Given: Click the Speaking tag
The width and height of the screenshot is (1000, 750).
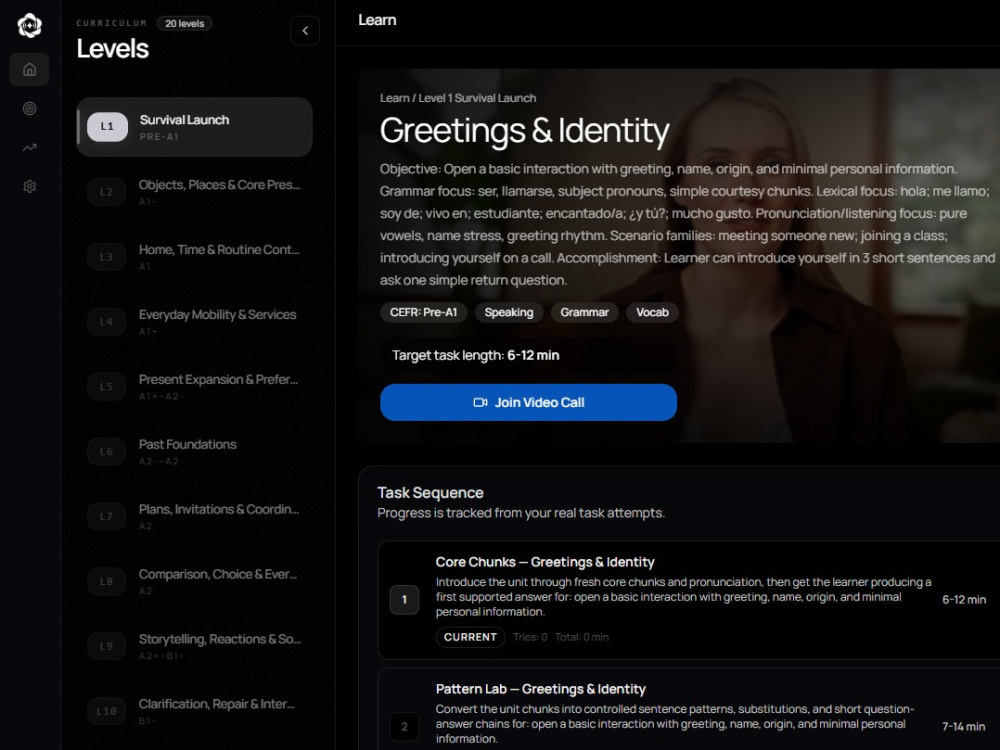Looking at the screenshot, I should point(509,312).
